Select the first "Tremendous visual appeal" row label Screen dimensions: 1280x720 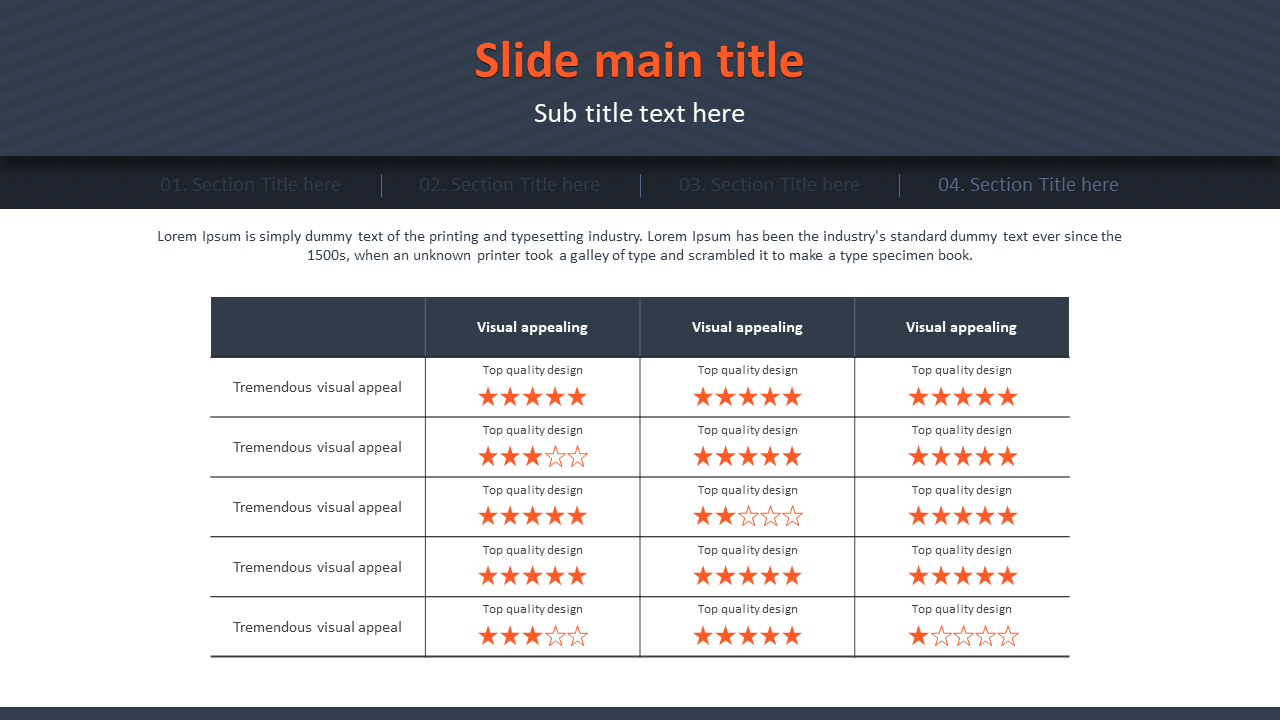[x=317, y=387]
